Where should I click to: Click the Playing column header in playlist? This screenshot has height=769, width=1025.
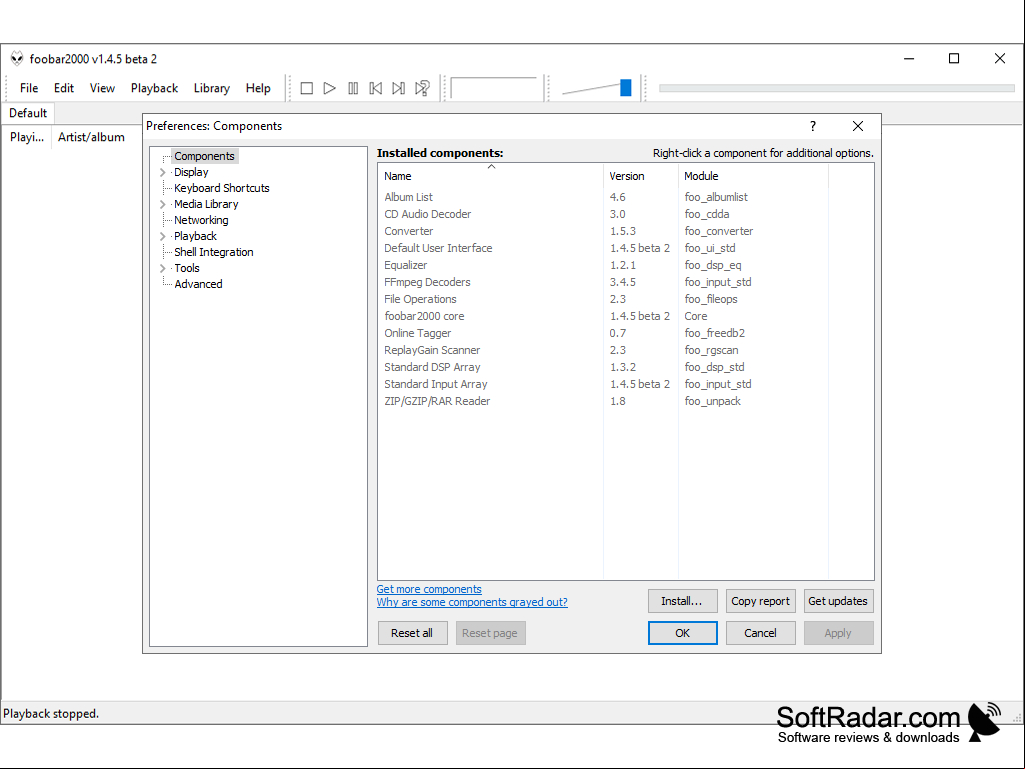point(27,137)
